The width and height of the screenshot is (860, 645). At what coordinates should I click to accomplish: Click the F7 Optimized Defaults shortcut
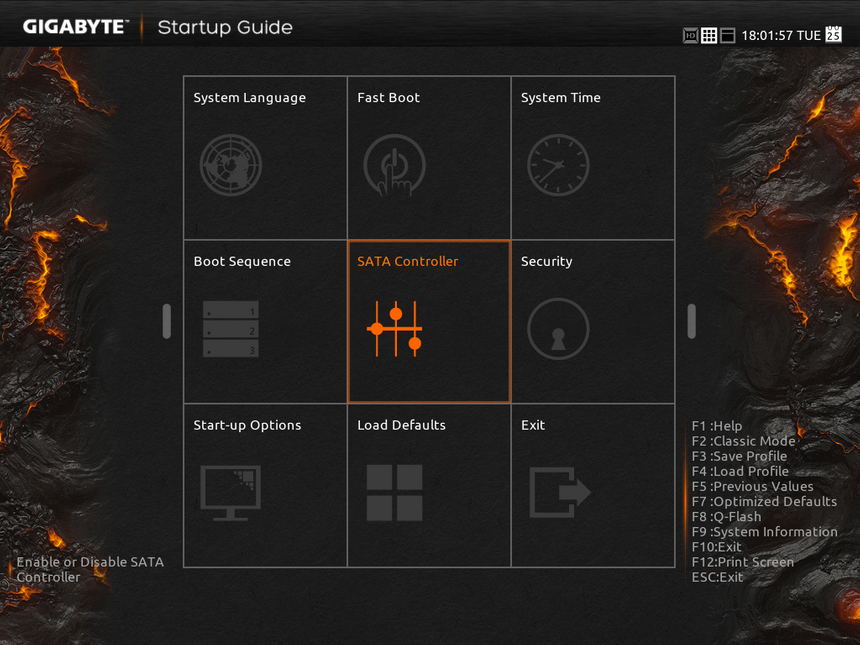click(x=764, y=502)
